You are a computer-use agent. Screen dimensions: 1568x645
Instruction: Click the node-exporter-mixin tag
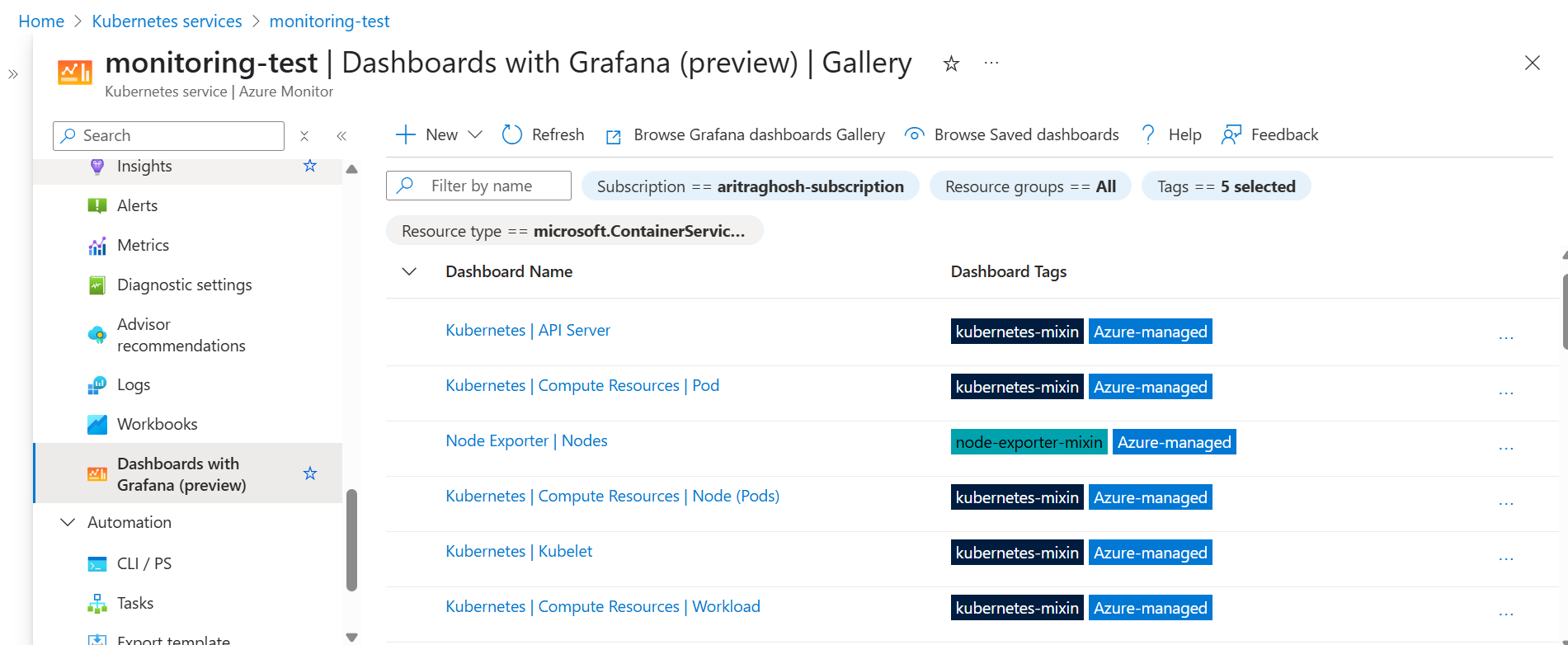tap(1029, 442)
